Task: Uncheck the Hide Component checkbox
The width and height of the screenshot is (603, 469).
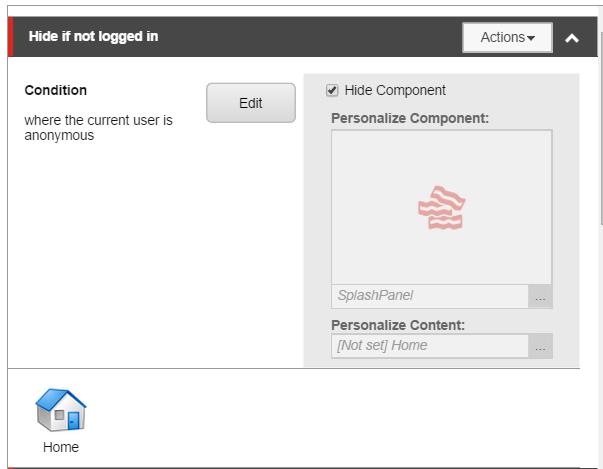Action: click(332, 90)
